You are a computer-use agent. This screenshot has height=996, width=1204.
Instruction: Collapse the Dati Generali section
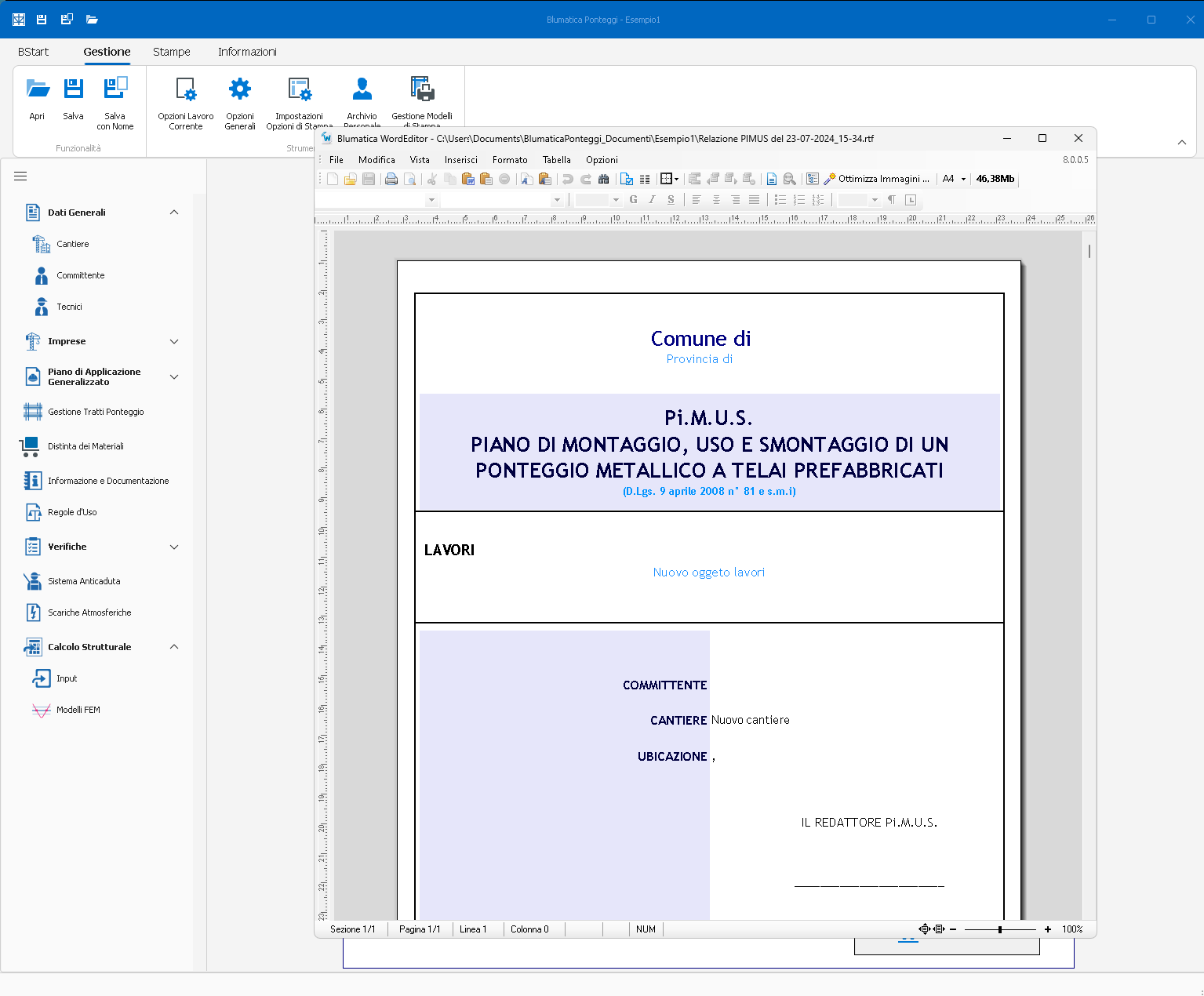(174, 213)
